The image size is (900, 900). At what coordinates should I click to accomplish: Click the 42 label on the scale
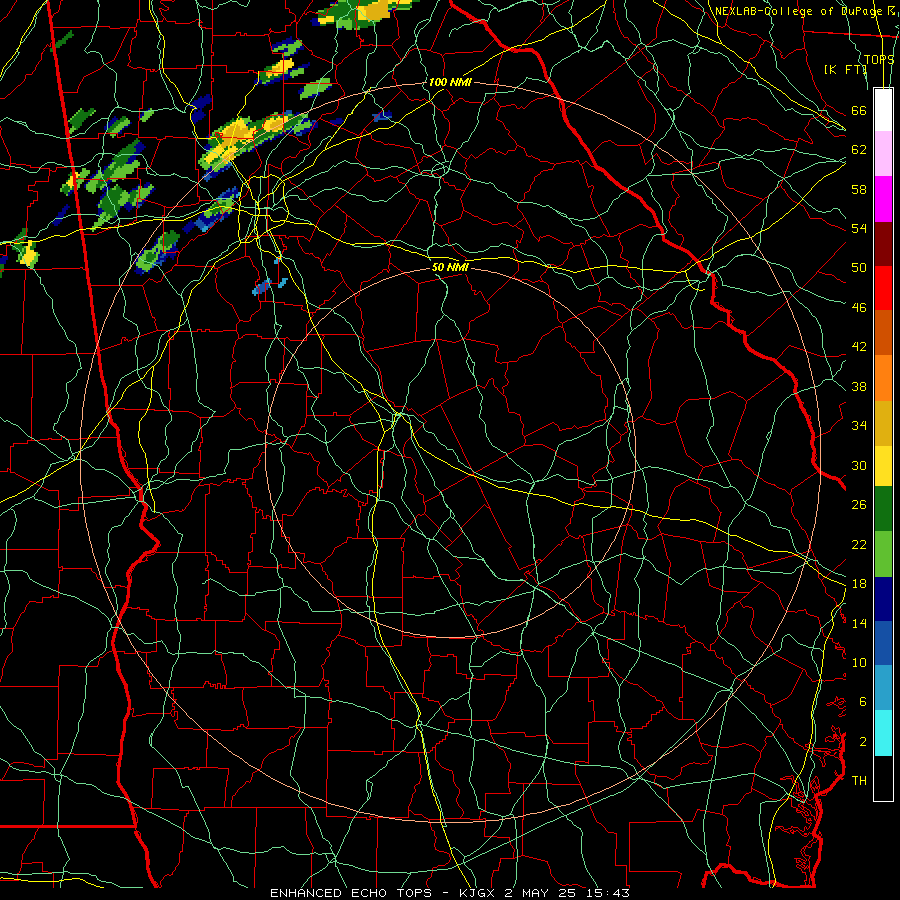[859, 347]
